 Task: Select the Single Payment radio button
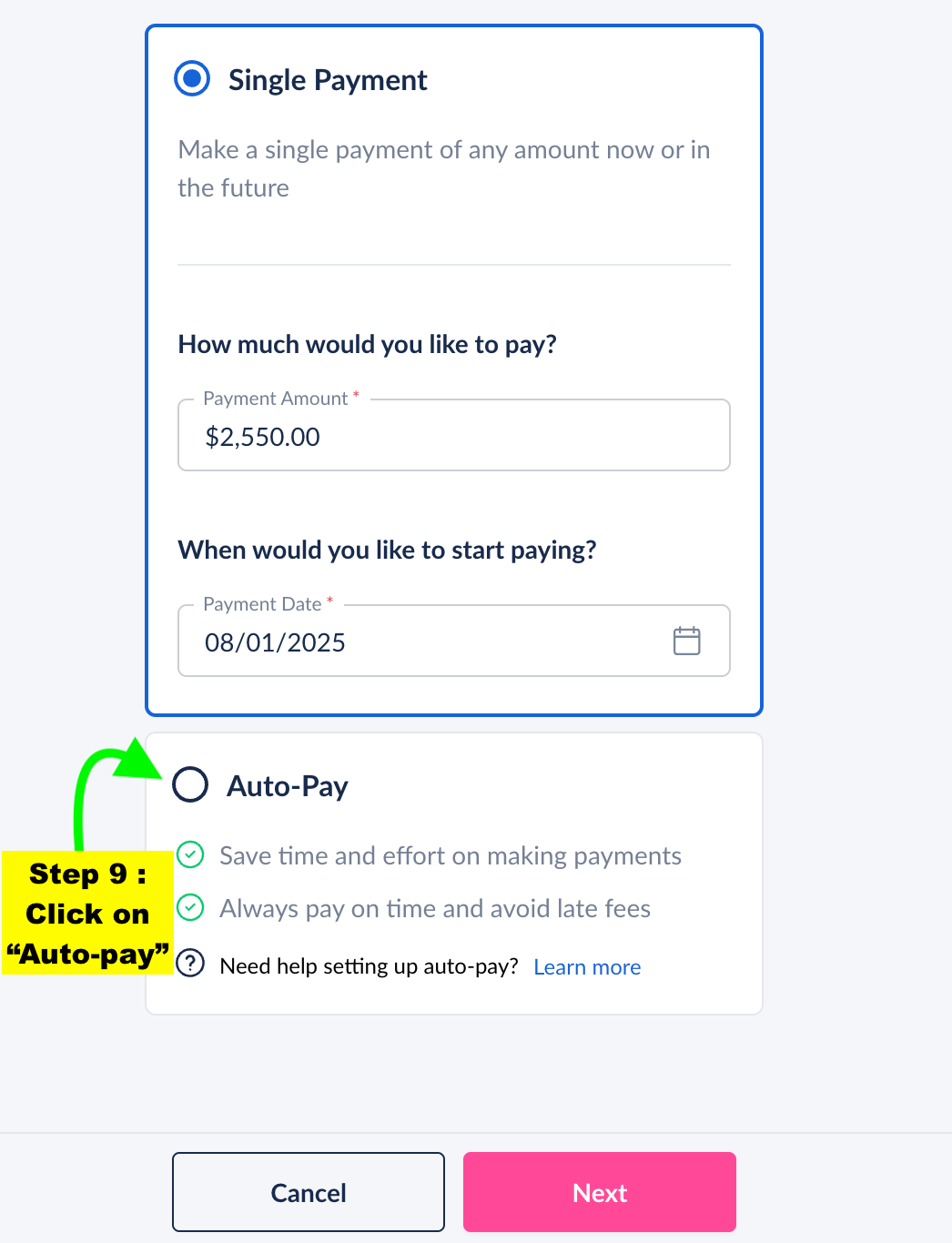(x=192, y=79)
